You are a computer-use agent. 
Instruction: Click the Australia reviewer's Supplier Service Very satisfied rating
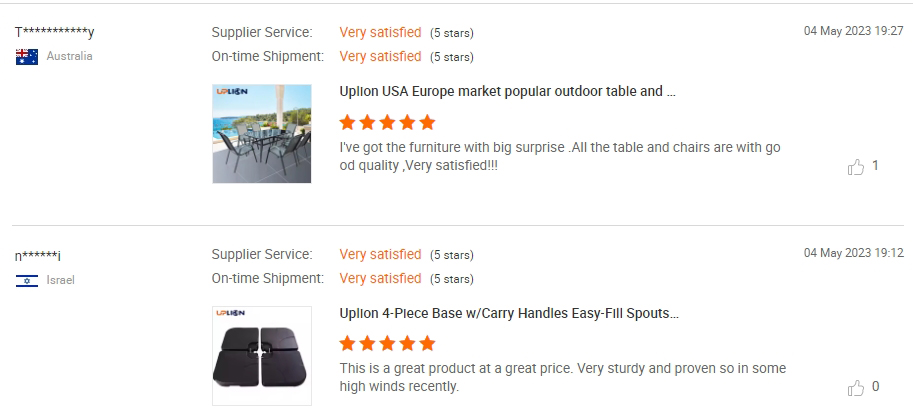coord(380,33)
